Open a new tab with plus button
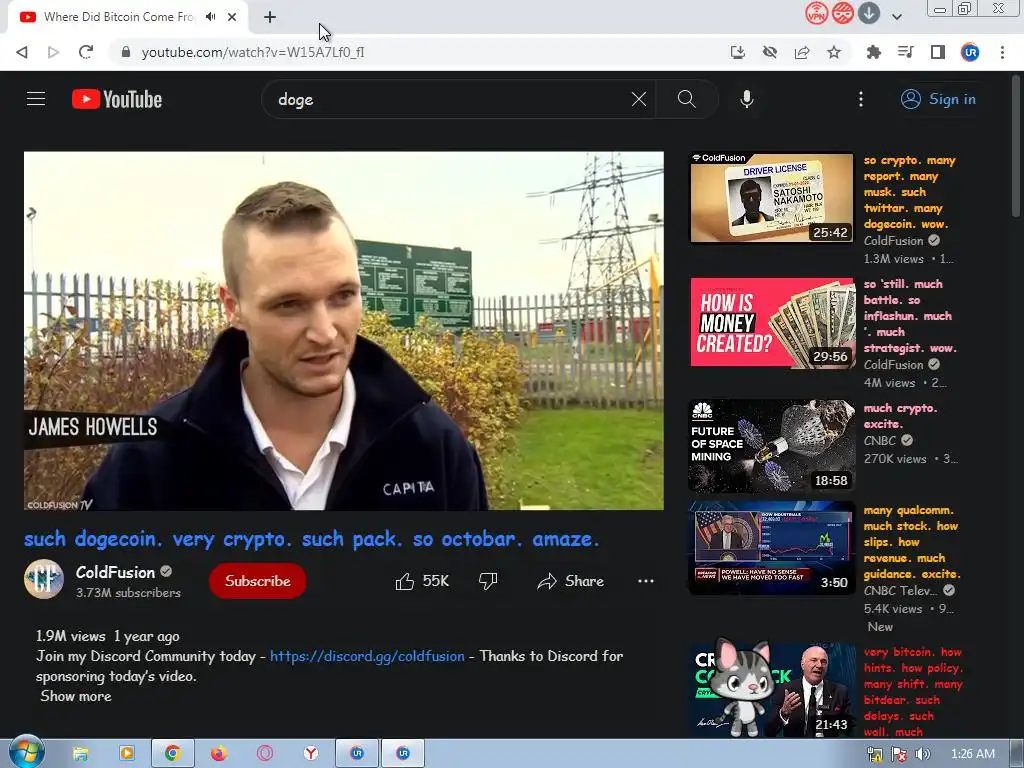 pyautogui.click(x=270, y=17)
